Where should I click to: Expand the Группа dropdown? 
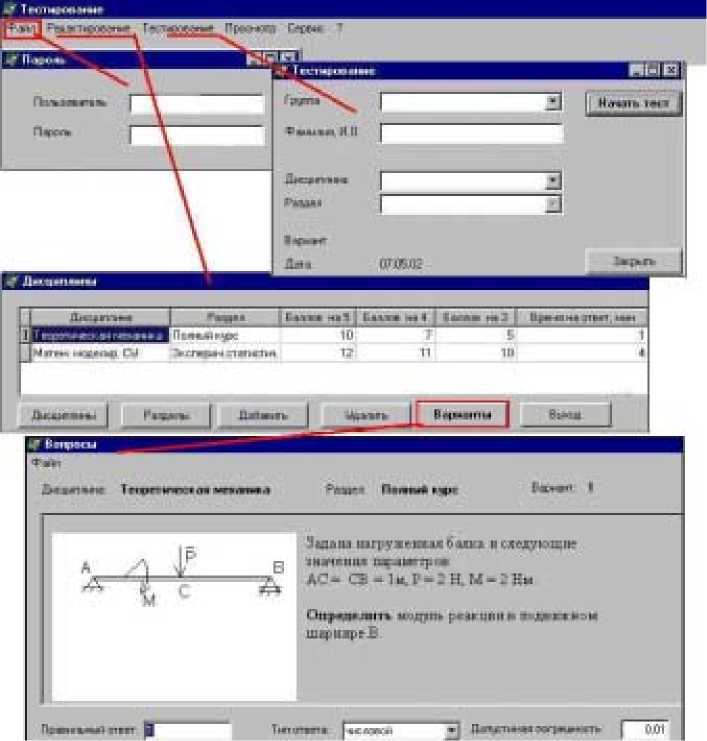tap(552, 102)
